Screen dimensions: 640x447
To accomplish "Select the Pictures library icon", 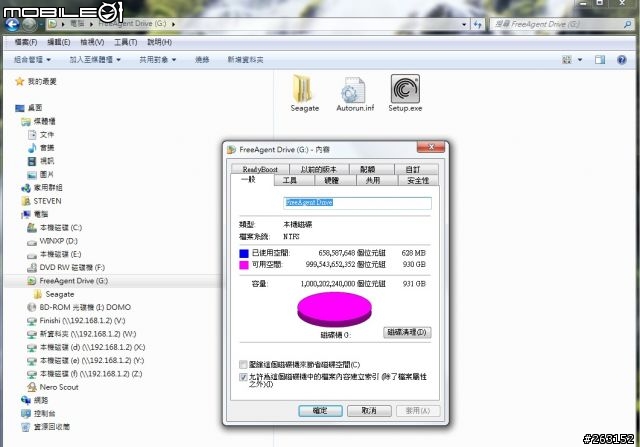I will pyautogui.click(x=32, y=175).
